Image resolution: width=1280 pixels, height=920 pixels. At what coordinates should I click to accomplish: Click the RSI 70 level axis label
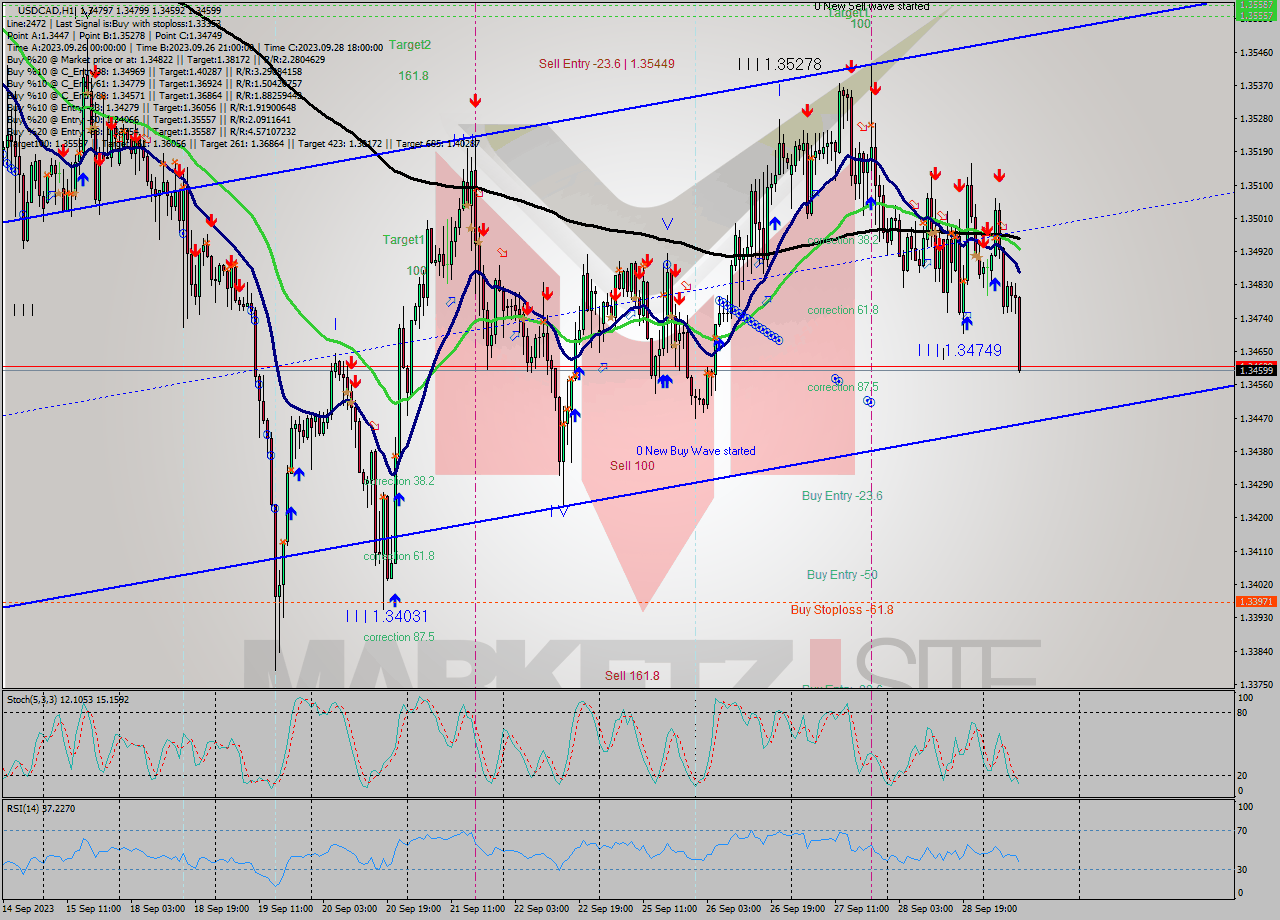[1243, 830]
